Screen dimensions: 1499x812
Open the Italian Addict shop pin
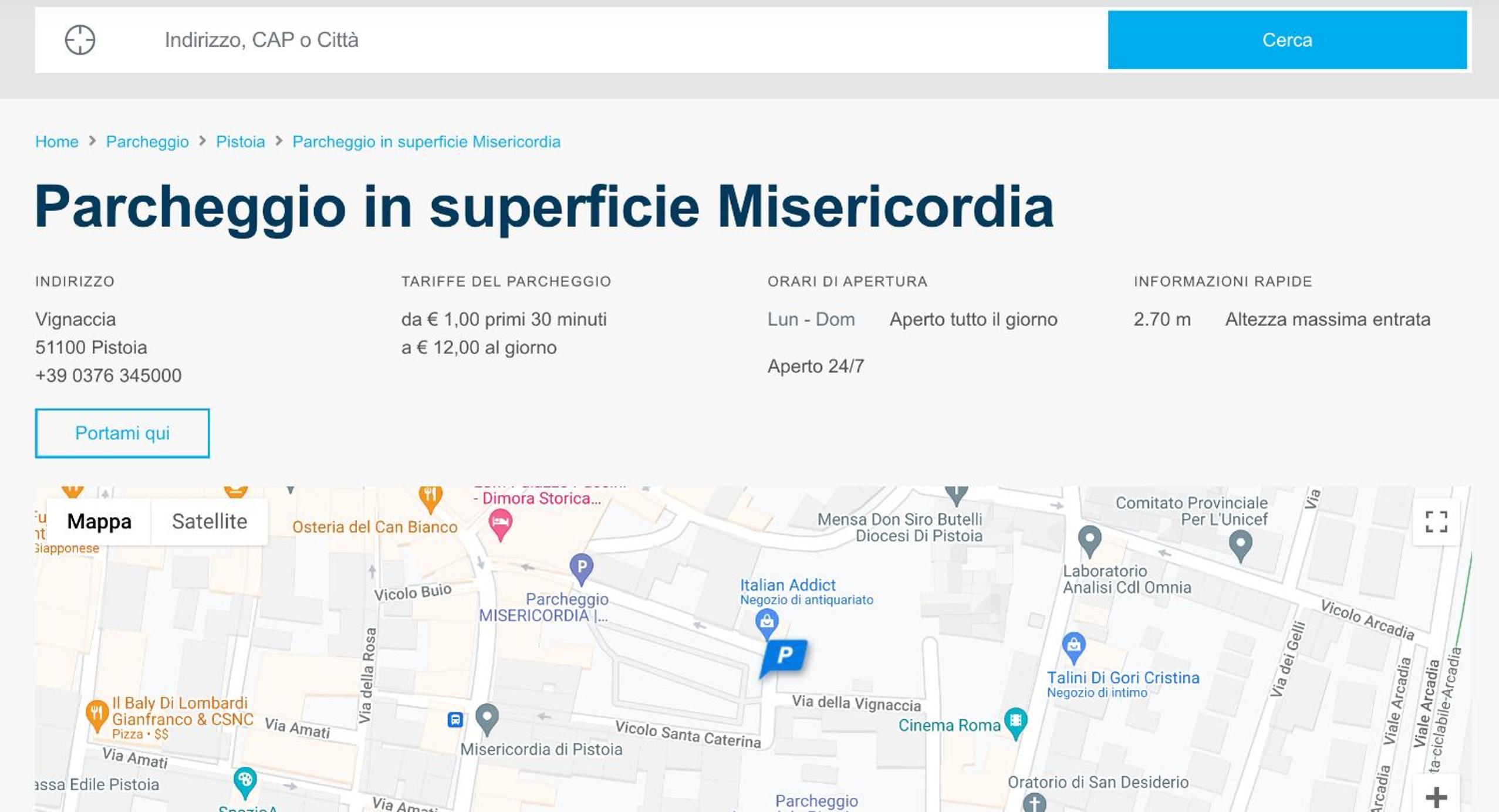[767, 624]
